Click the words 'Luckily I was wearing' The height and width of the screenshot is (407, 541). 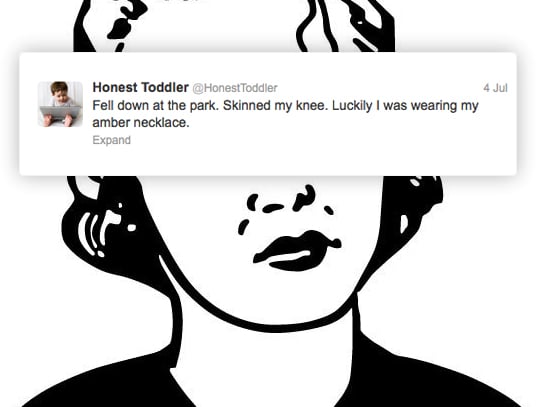(395, 106)
